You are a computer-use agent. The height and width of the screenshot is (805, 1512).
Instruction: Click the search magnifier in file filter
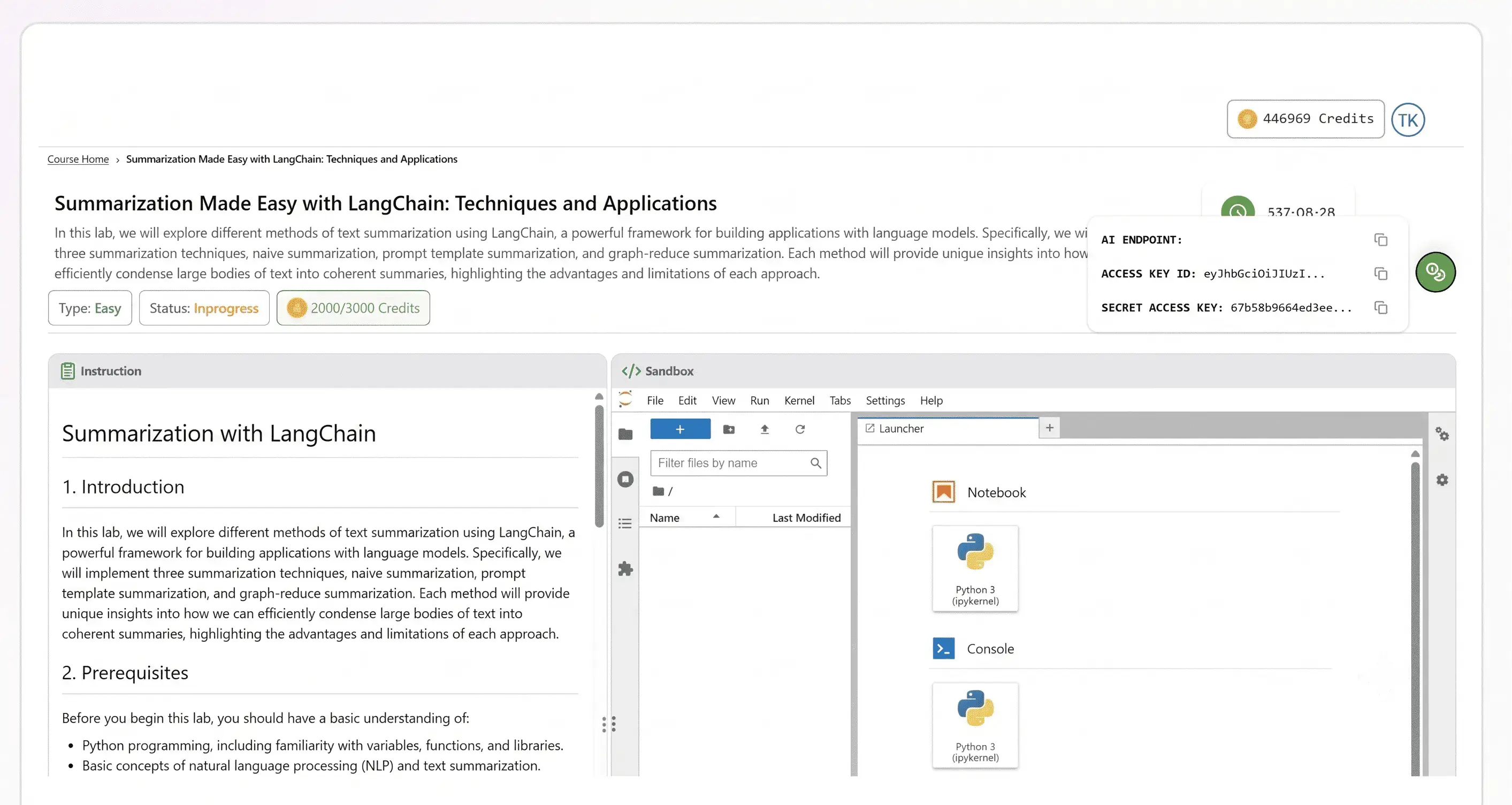815,464
